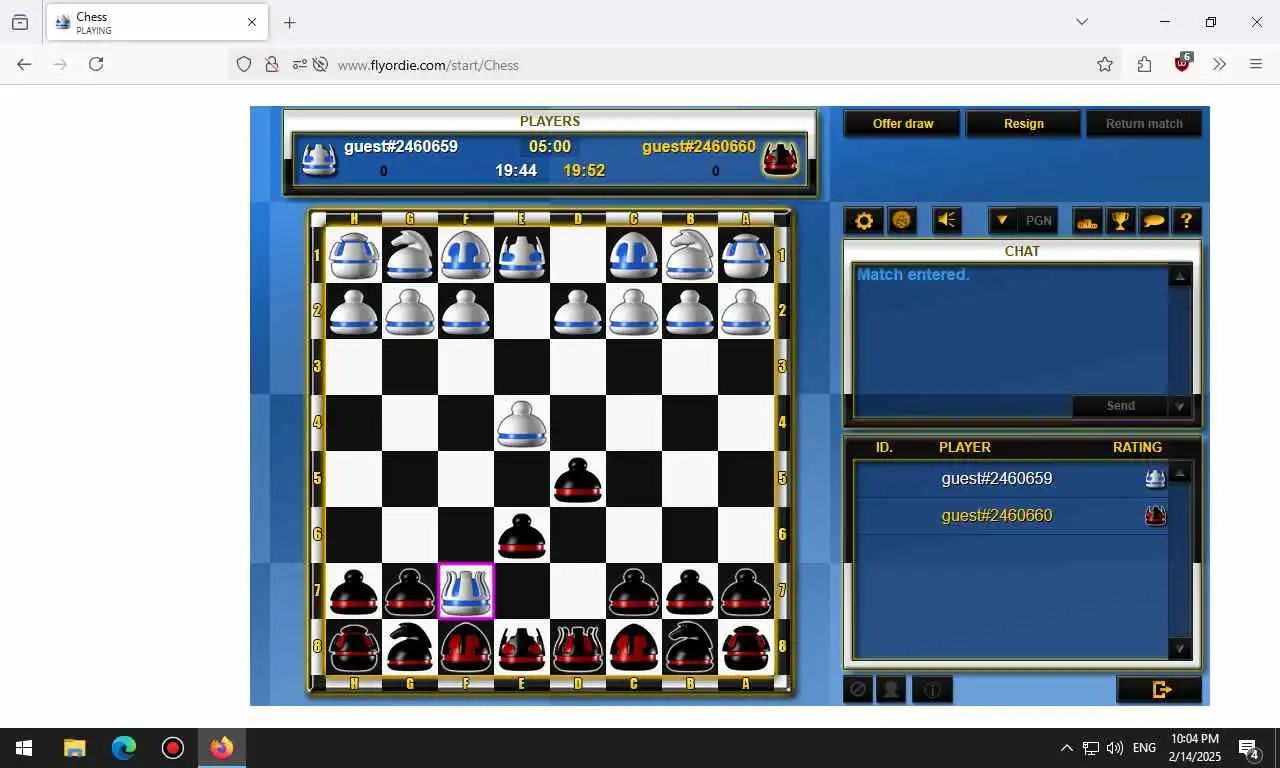Image resolution: width=1280 pixels, height=768 pixels.
Task: Open the browser extensions puzzle icon
Action: click(x=1144, y=64)
